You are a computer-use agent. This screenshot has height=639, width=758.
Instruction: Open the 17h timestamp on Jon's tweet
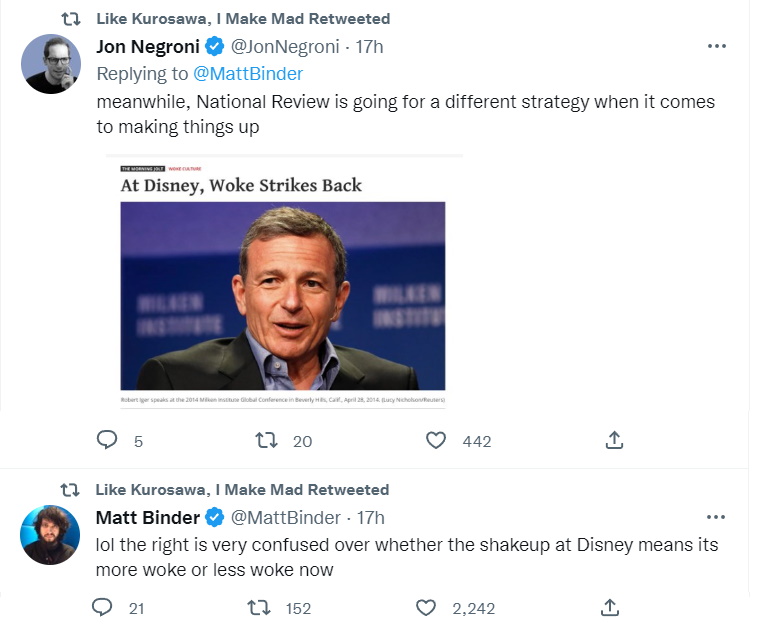coord(370,47)
